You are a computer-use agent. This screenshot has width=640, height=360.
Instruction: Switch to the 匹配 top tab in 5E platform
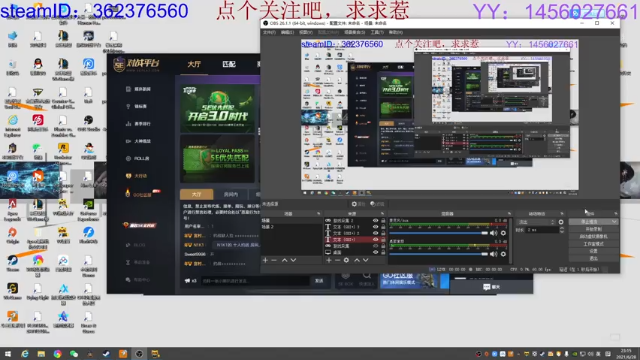[229, 64]
